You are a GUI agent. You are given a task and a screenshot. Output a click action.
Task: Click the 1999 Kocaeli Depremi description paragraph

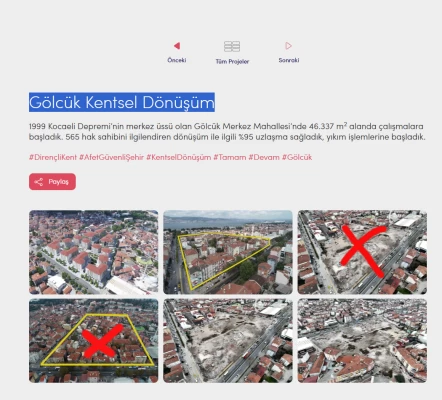(x=227, y=132)
